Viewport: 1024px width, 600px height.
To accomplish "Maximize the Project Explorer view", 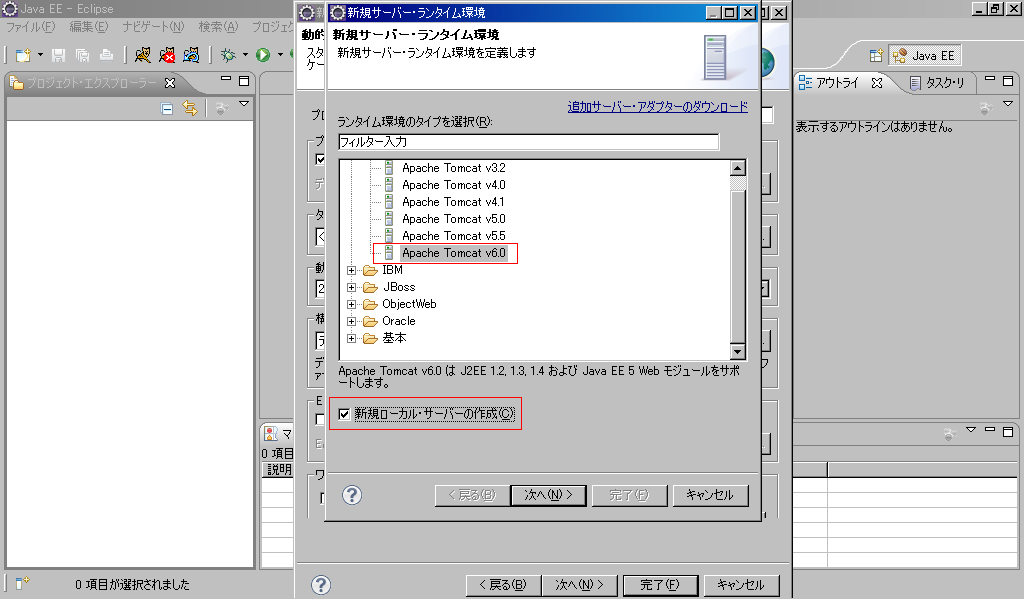I will tap(244, 81).
